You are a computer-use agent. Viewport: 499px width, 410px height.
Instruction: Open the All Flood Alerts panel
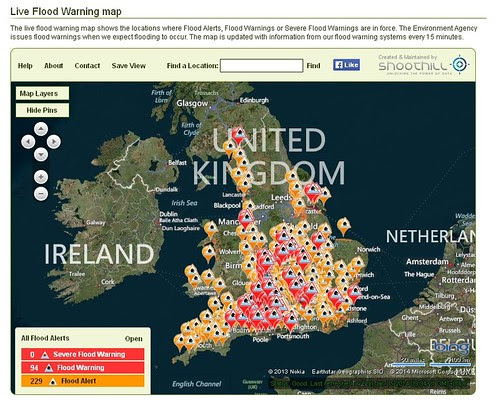tap(134, 339)
